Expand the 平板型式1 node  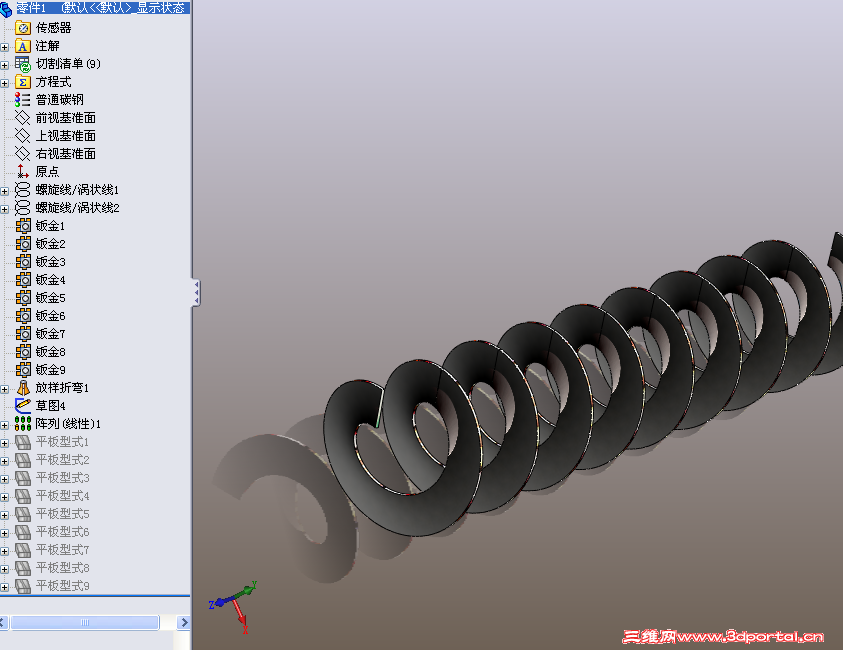pyautogui.click(x=5, y=444)
